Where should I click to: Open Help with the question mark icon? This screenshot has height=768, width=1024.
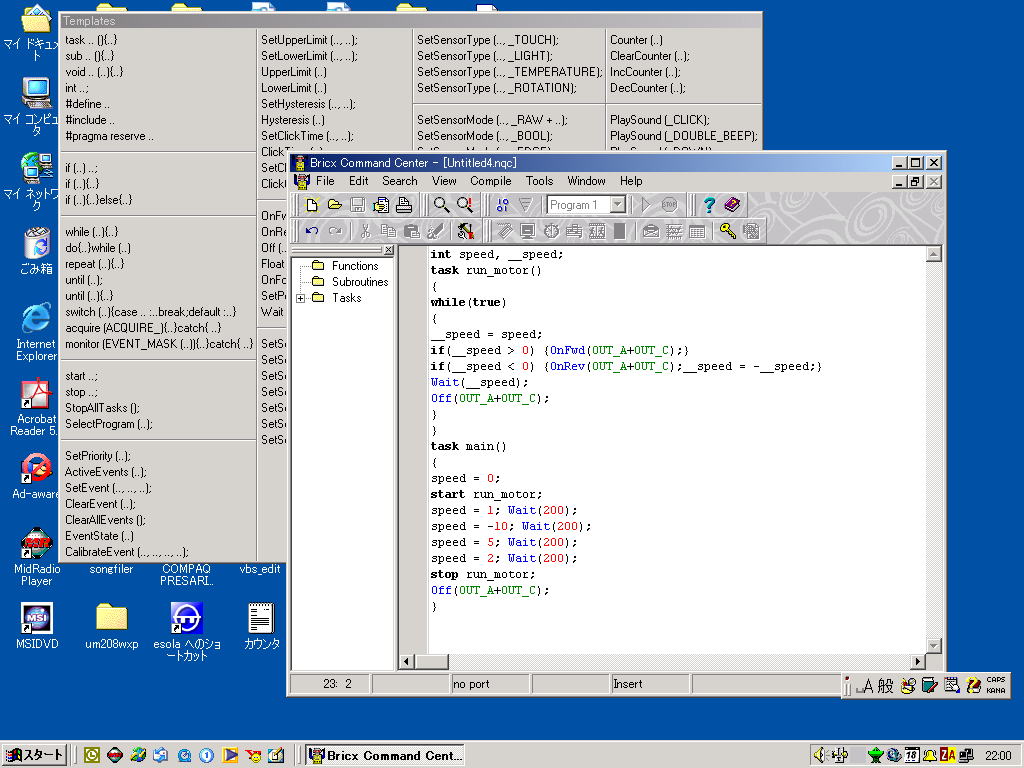709,205
